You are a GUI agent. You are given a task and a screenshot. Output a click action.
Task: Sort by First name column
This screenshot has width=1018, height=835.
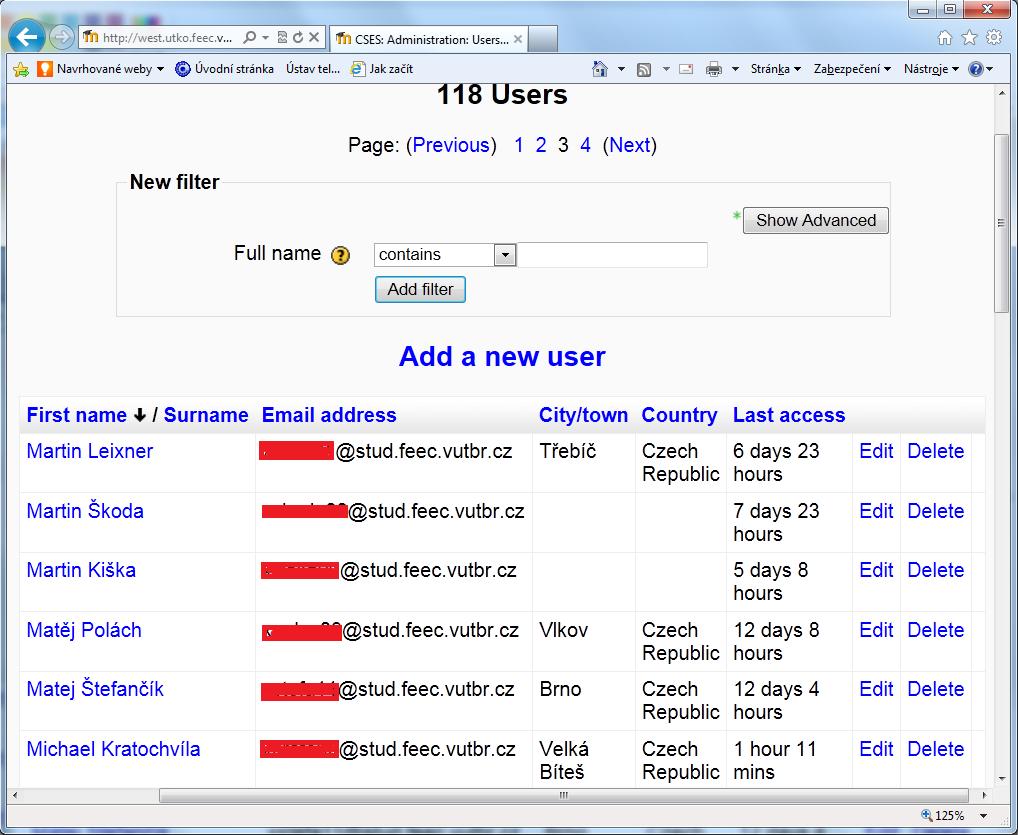77,415
